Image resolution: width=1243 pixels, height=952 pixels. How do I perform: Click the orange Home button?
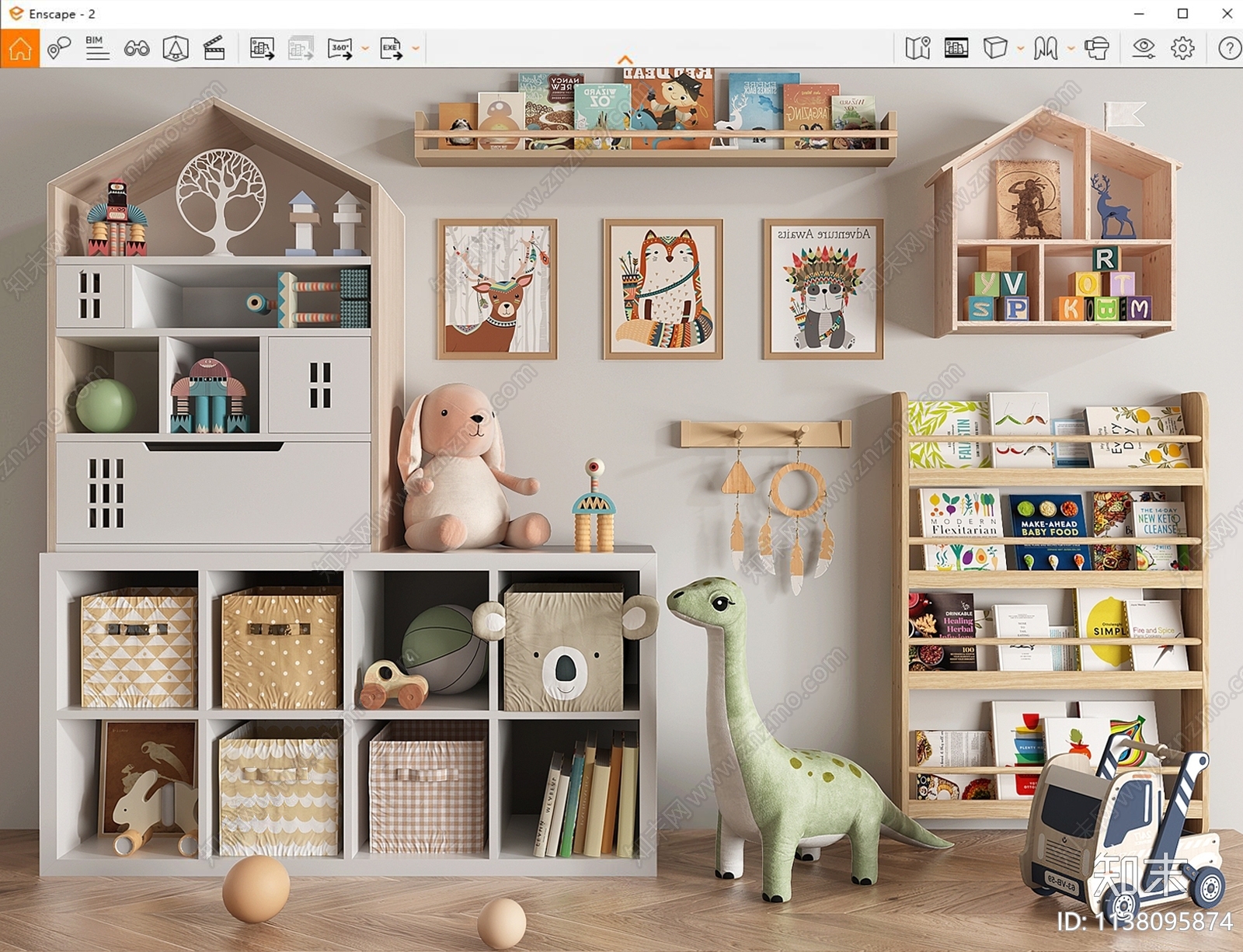20,49
